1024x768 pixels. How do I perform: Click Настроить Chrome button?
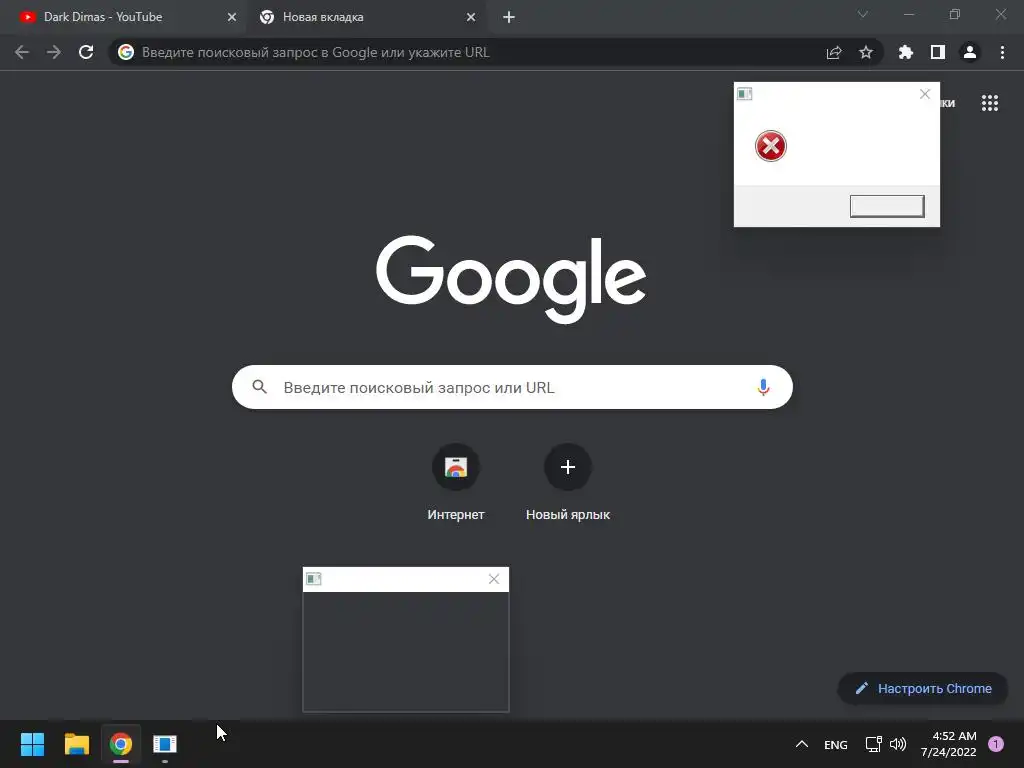[923, 688]
